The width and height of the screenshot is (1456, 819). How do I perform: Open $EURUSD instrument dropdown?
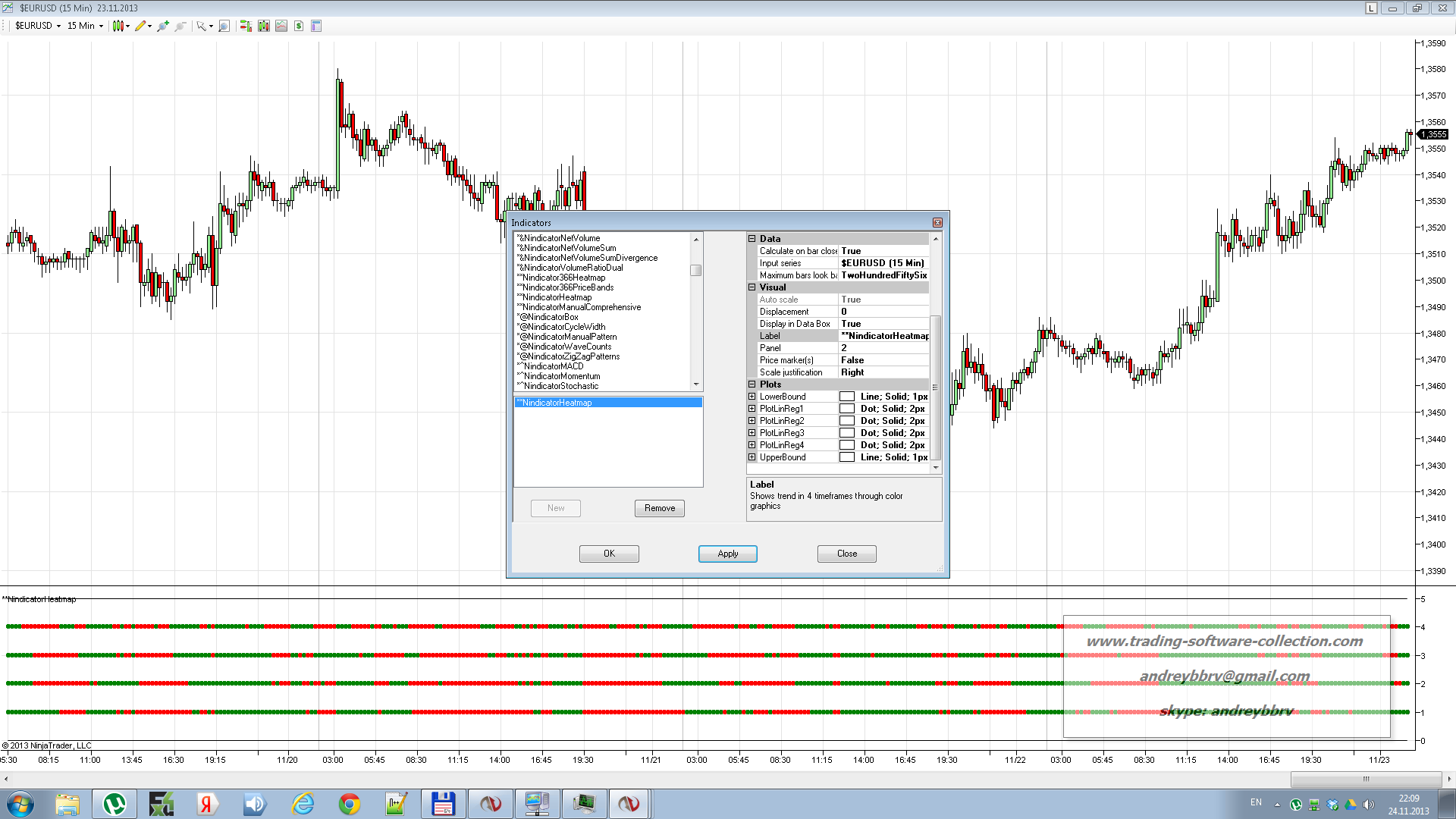[x=38, y=26]
